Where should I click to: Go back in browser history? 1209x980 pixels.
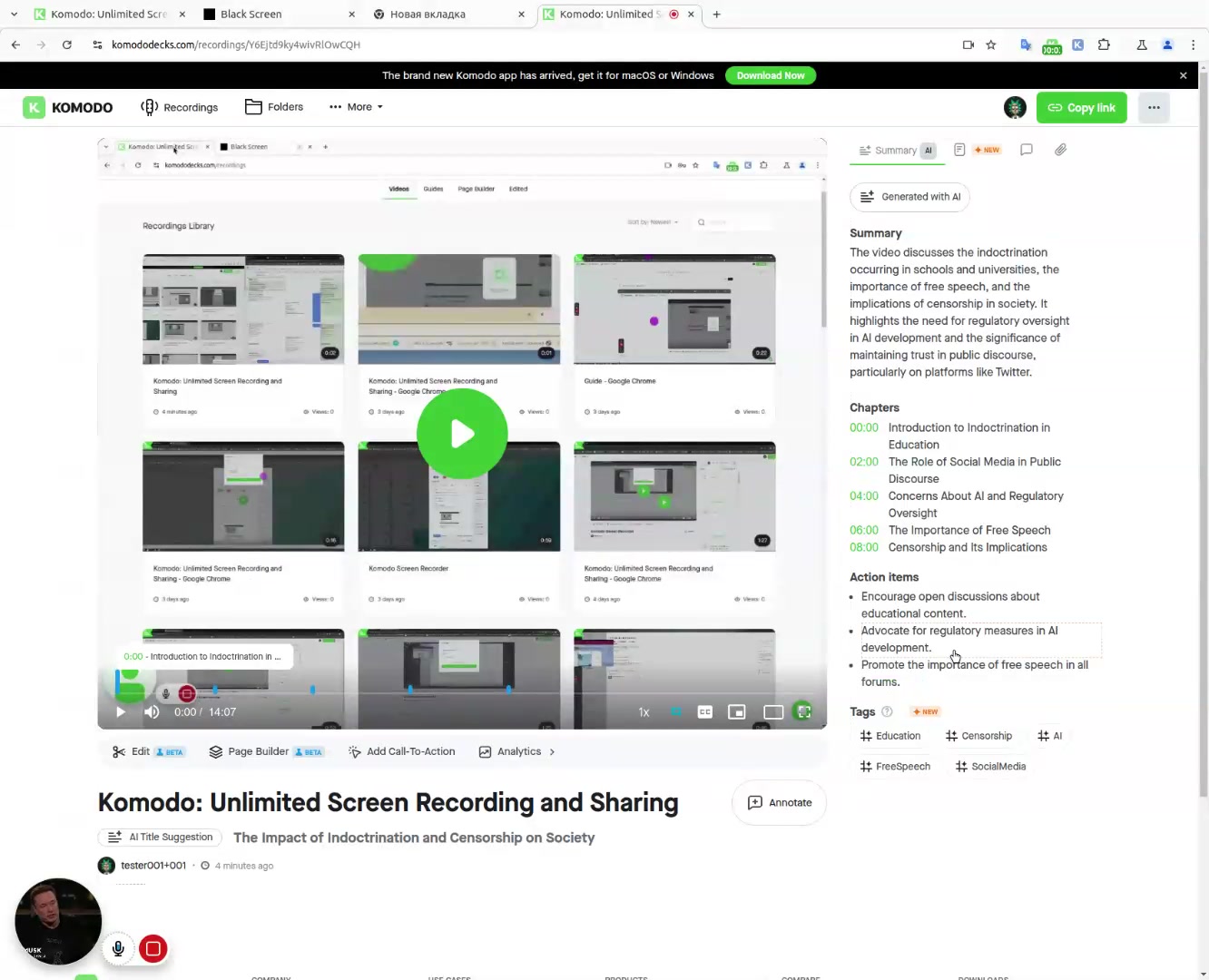pos(15,44)
